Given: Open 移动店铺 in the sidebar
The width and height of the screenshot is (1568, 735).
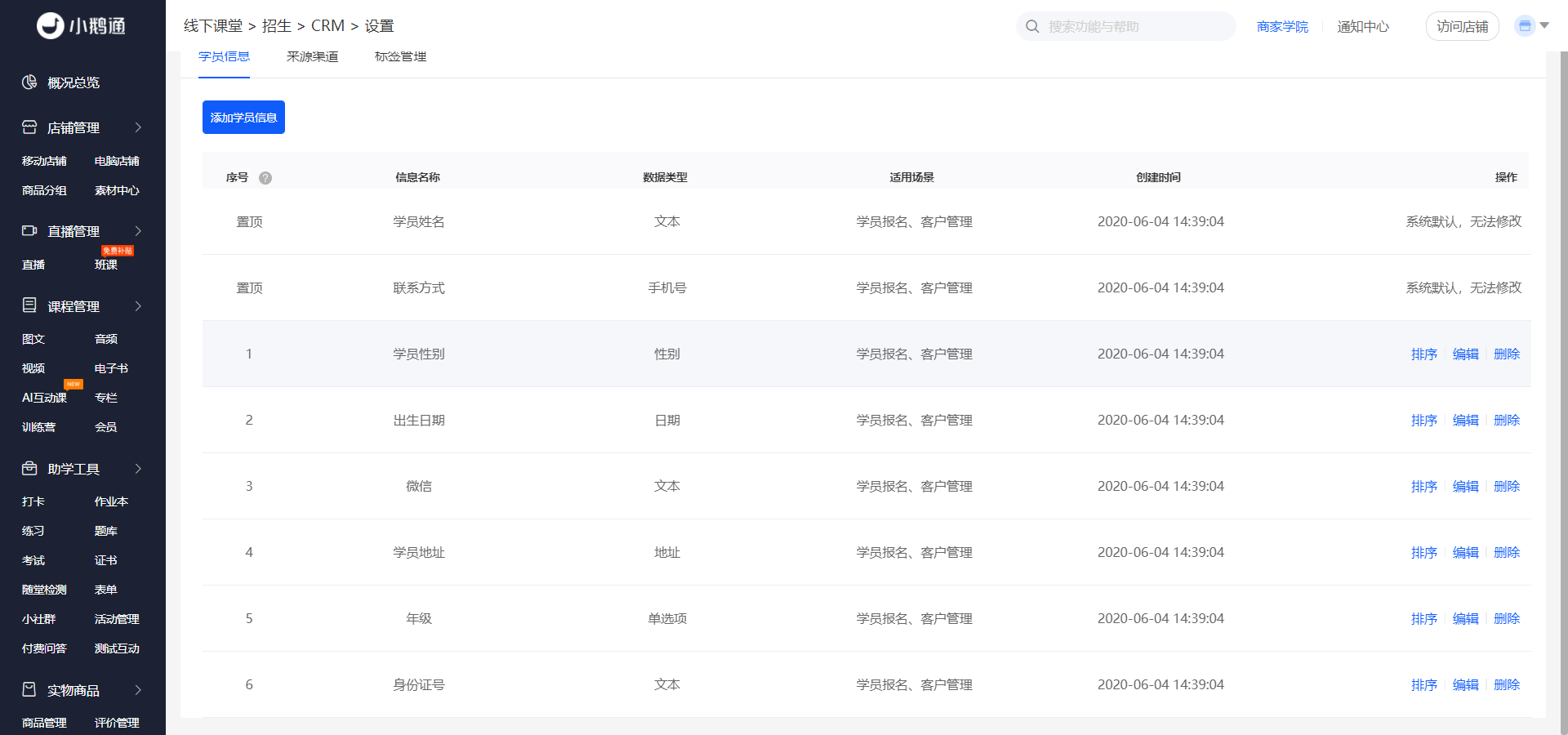Looking at the screenshot, I should point(44,161).
